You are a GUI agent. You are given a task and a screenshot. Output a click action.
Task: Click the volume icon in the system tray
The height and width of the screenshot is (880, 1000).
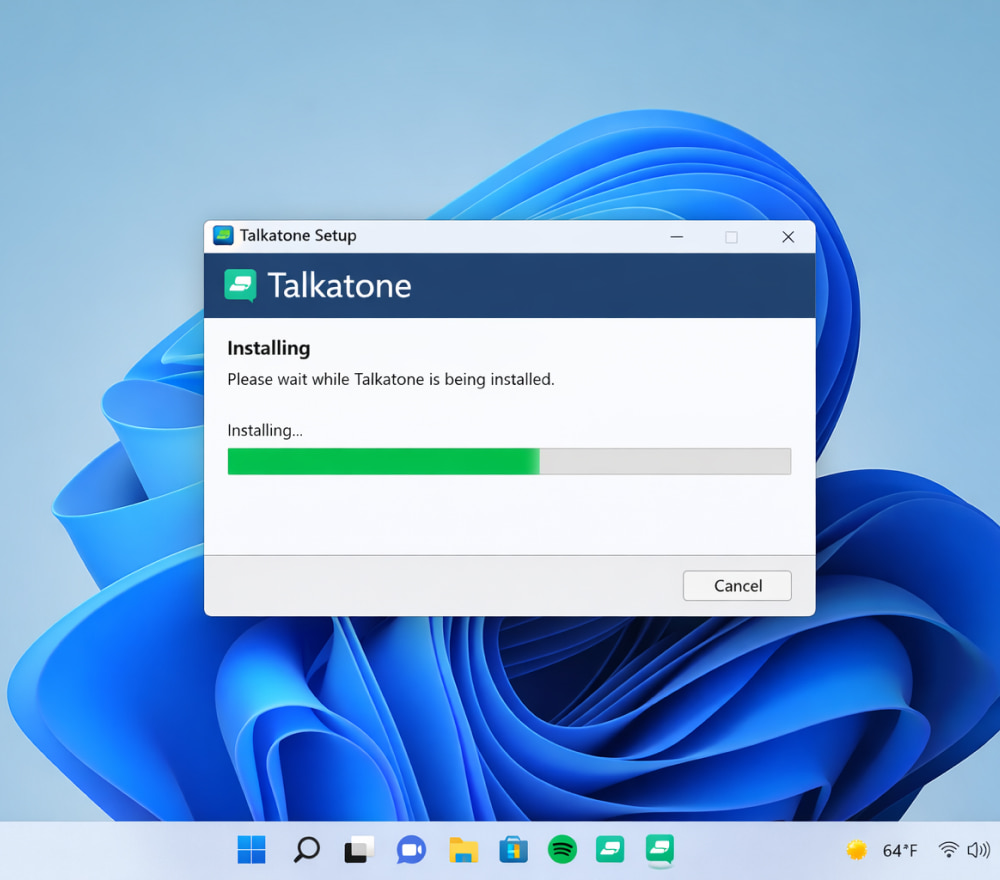coord(977,849)
